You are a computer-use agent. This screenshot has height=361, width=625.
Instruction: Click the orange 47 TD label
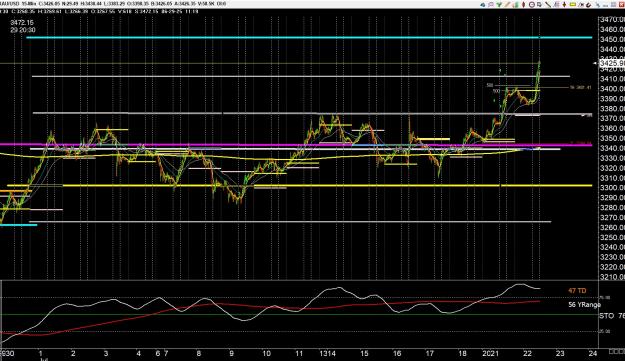pyautogui.click(x=577, y=291)
